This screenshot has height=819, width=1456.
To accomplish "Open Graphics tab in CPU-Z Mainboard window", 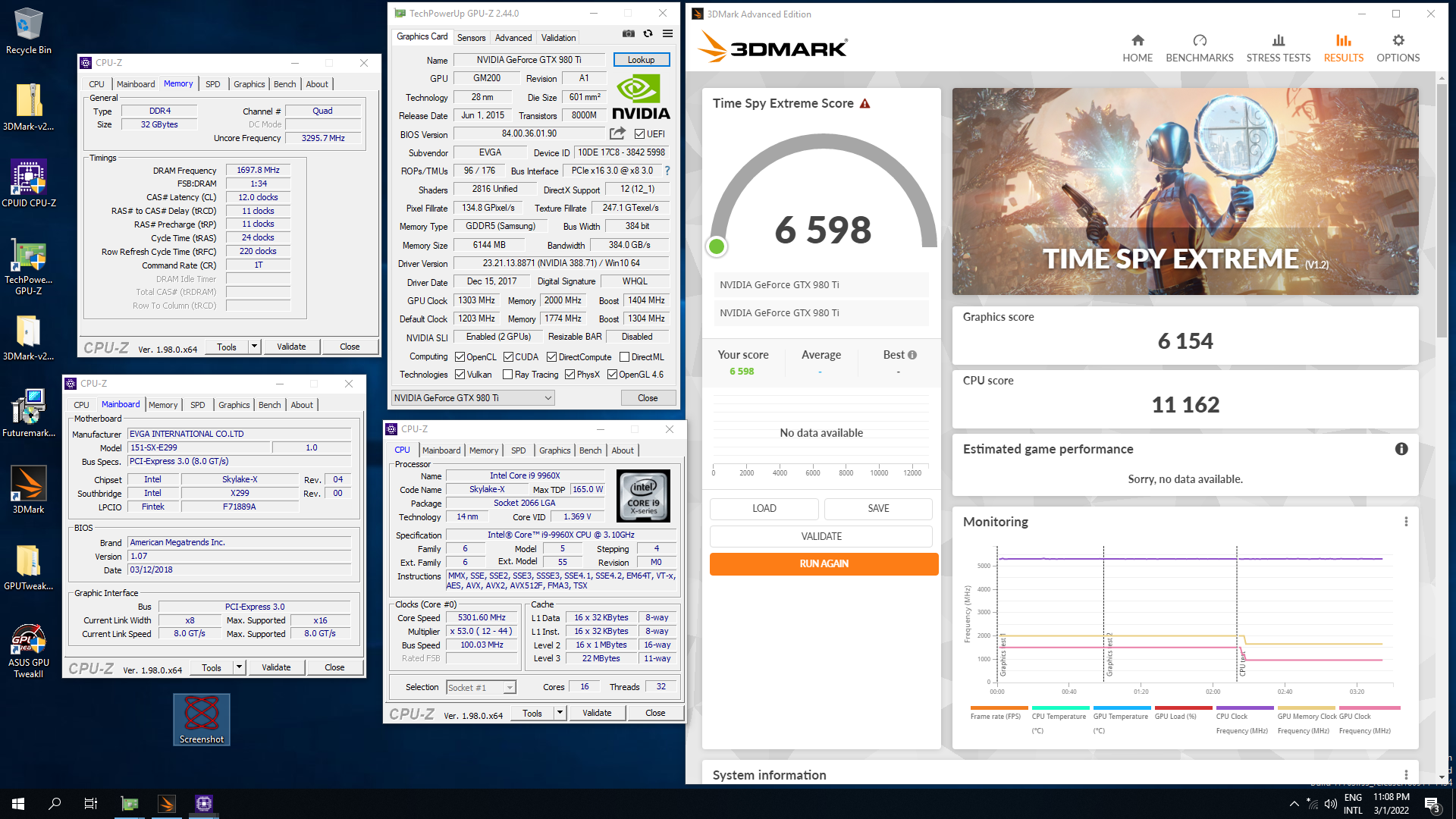I will (x=234, y=405).
